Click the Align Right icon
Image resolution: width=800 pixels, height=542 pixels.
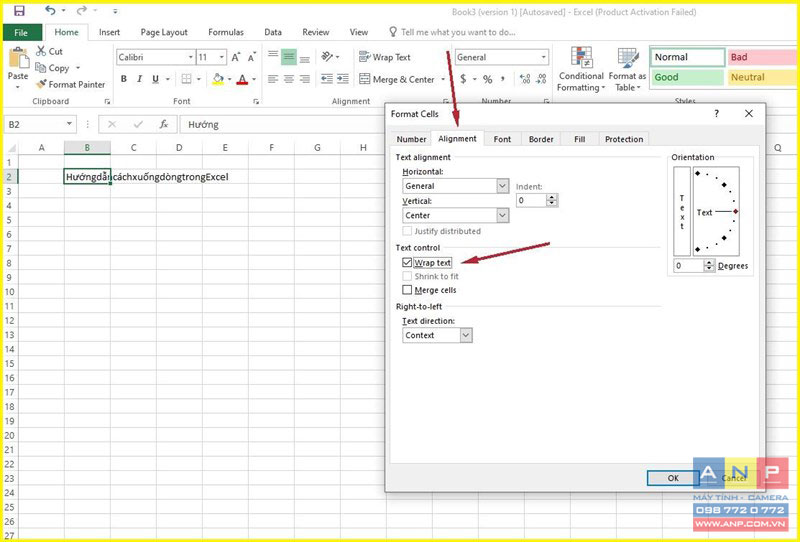click(x=305, y=79)
